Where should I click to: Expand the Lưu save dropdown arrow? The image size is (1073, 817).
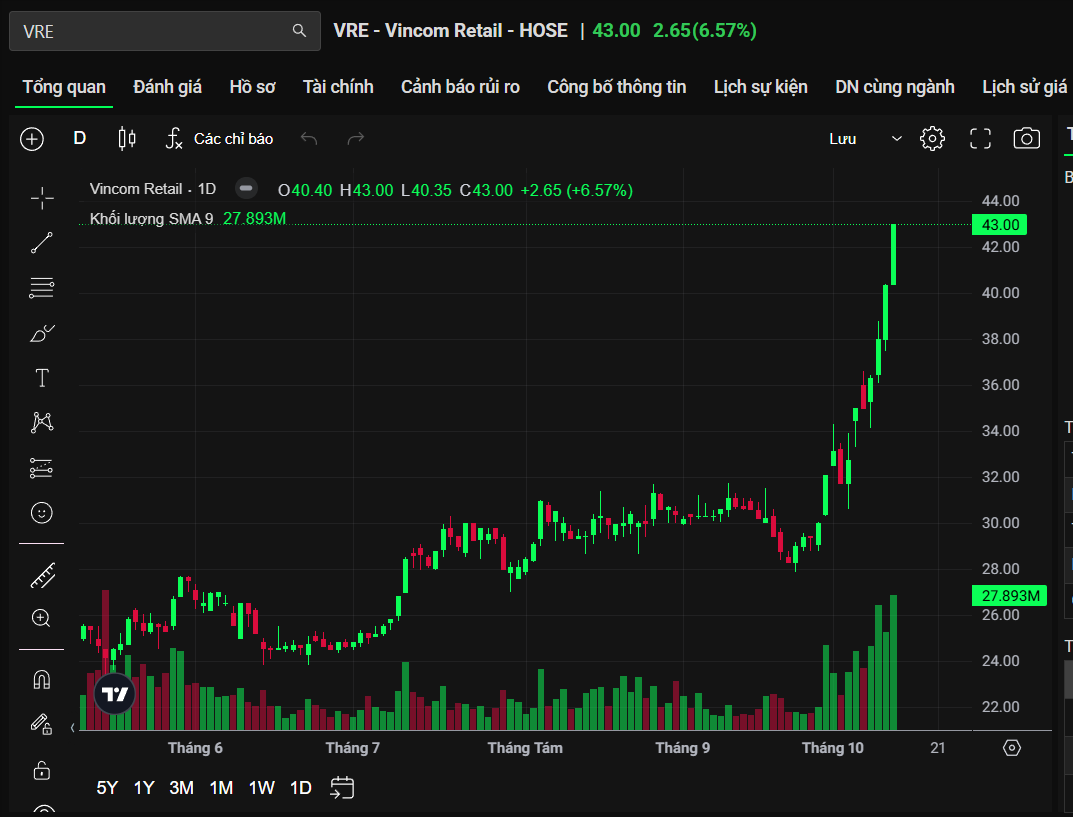pos(896,139)
